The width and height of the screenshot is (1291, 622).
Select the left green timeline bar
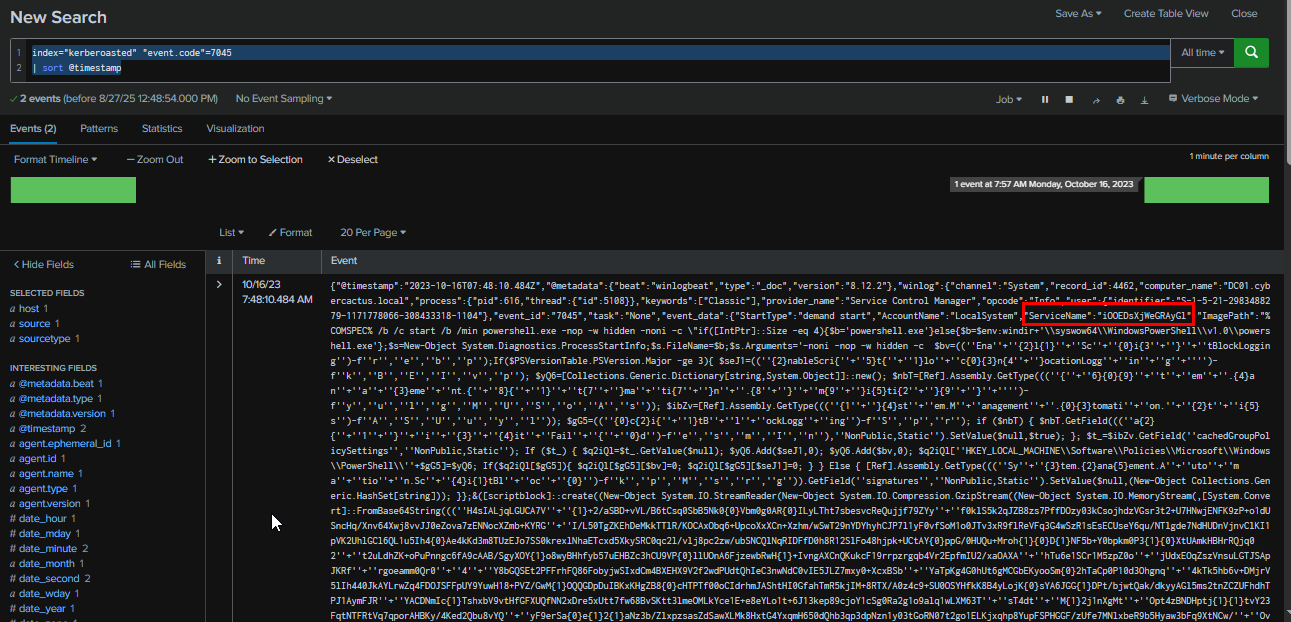pos(73,190)
